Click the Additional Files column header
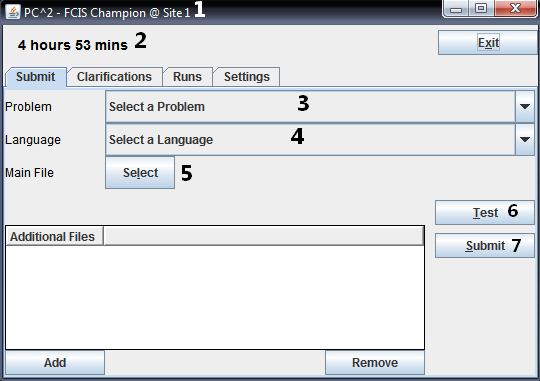 54,237
